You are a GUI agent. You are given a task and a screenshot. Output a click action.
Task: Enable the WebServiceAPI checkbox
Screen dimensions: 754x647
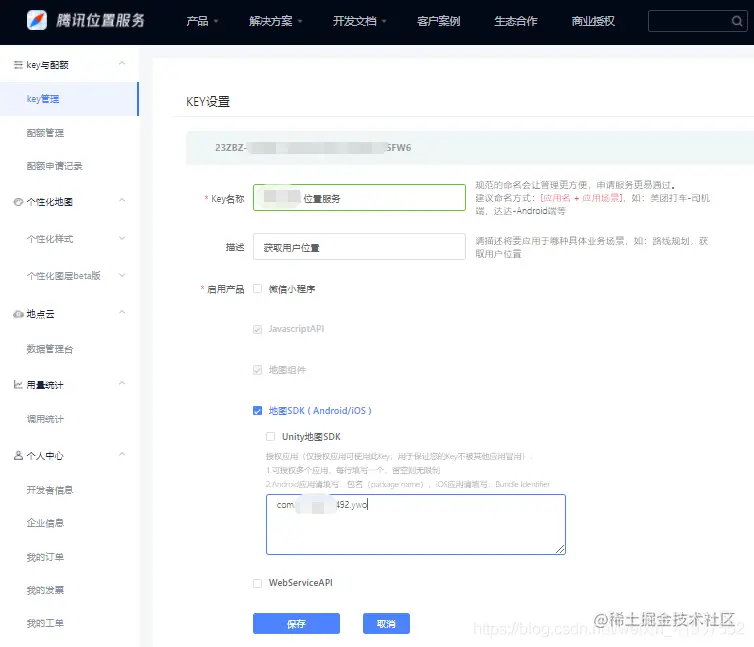pos(257,583)
